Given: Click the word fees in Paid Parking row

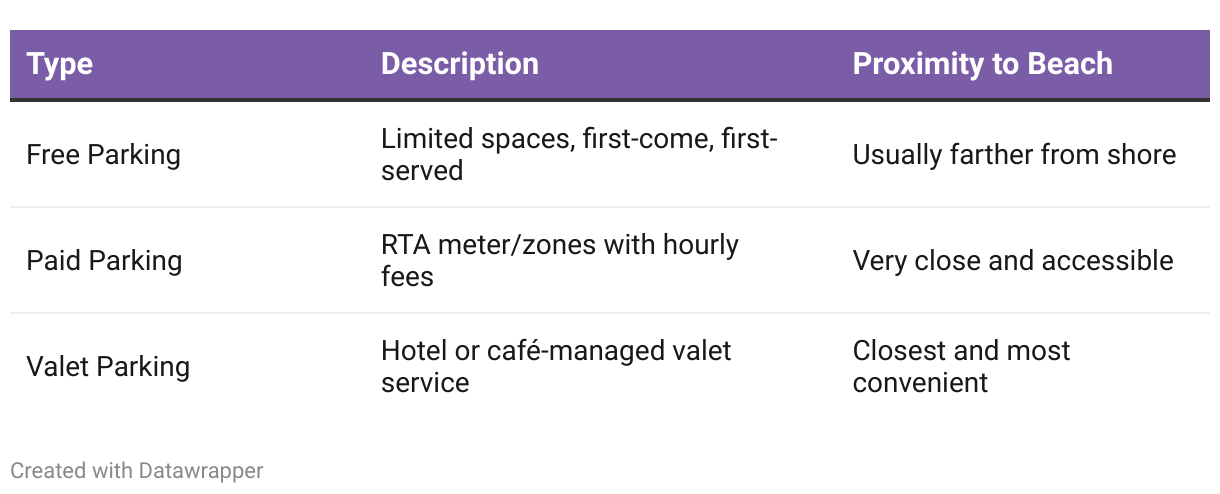Looking at the screenshot, I should (x=407, y=276).
